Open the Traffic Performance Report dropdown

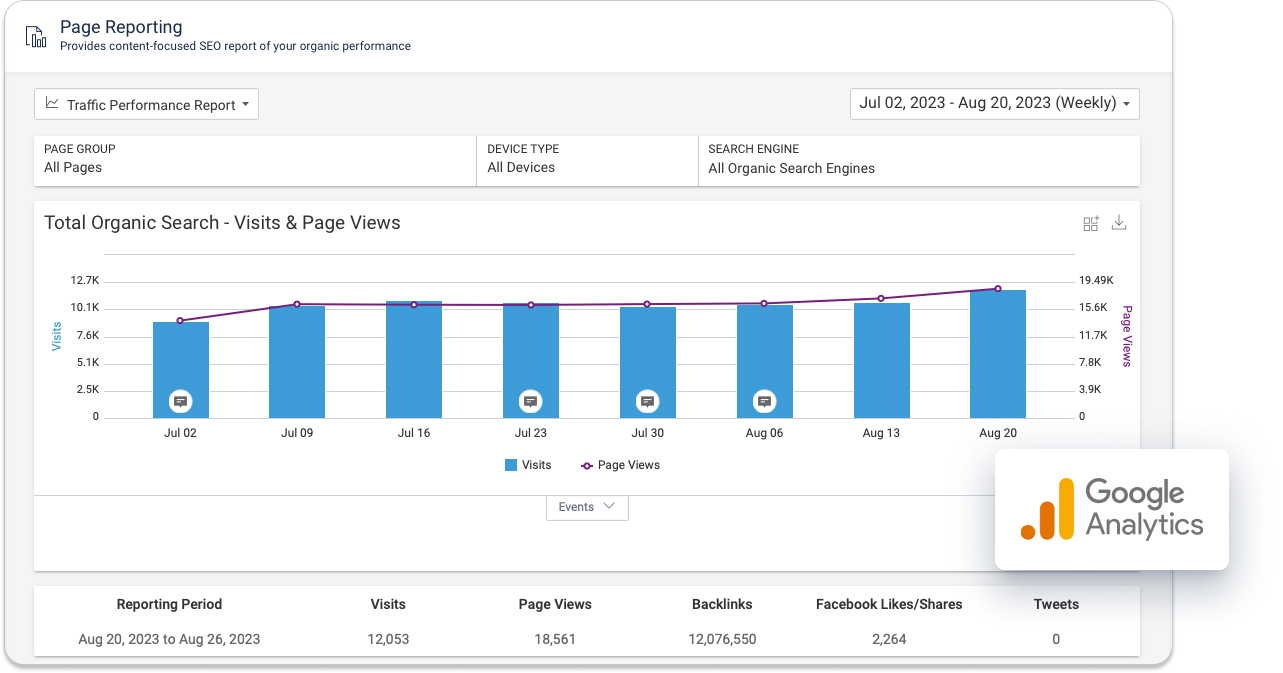[x=147, y=105]
